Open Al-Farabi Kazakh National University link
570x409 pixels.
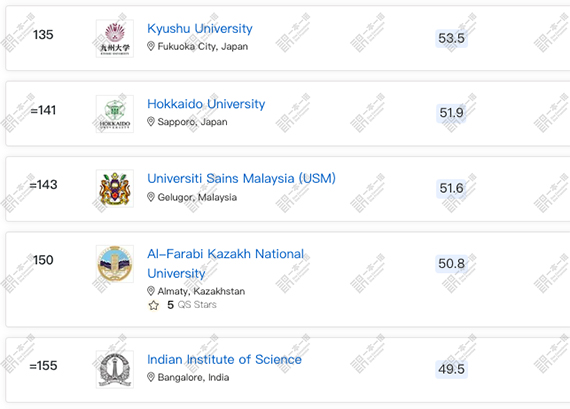tap(225, 264)
